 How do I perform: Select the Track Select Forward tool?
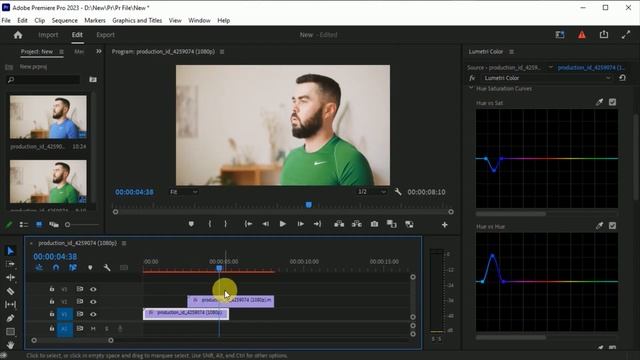[10, 264]
